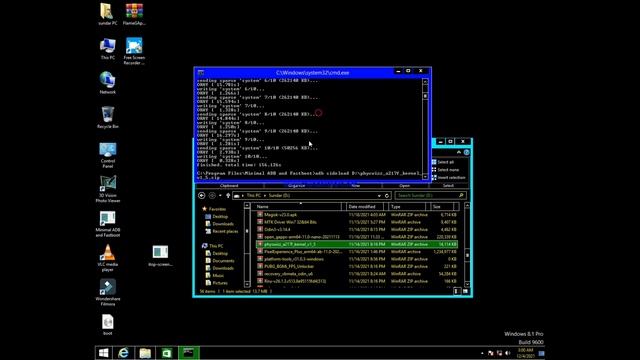Open the address bar history dropdown
Screen dimensions: 640x360
pyautogui.click(x=379, y=196)
